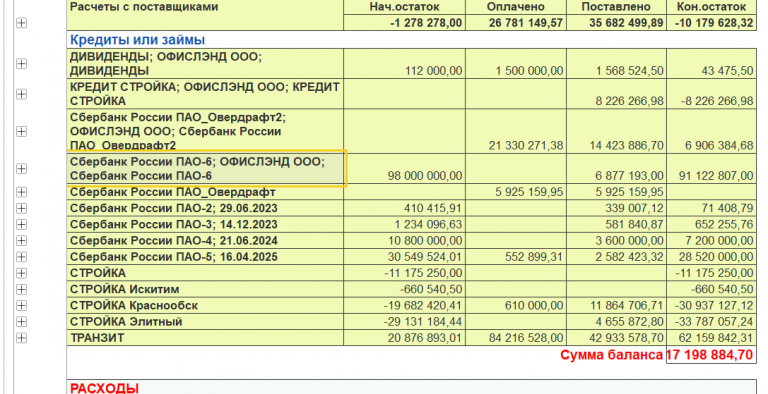Select the СТРОЙКА Искитим name cell
The width and height of the screenshot is (768, 394).
pos(205,289)
